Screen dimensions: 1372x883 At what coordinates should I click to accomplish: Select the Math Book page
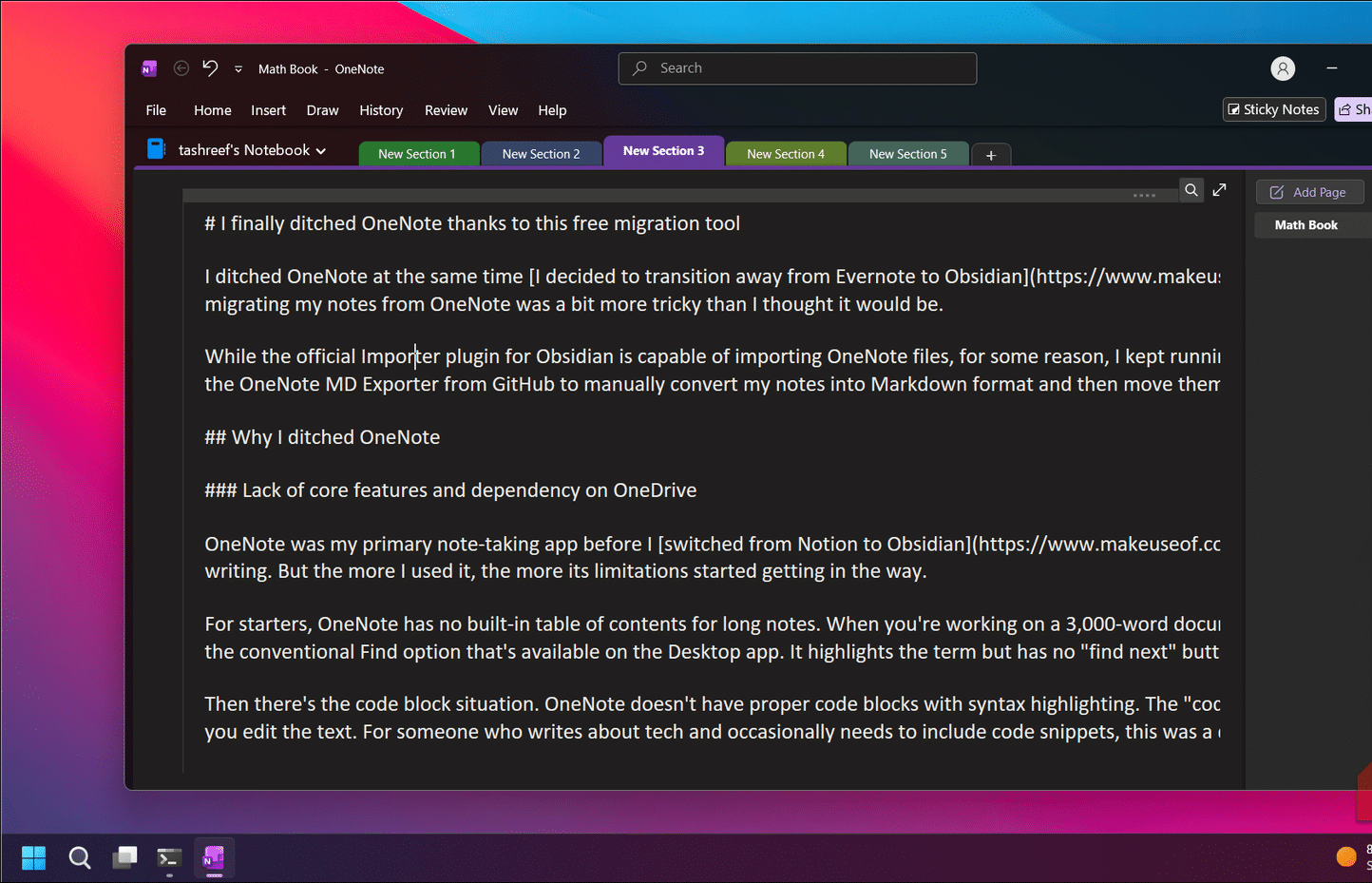pos(1312,225)
